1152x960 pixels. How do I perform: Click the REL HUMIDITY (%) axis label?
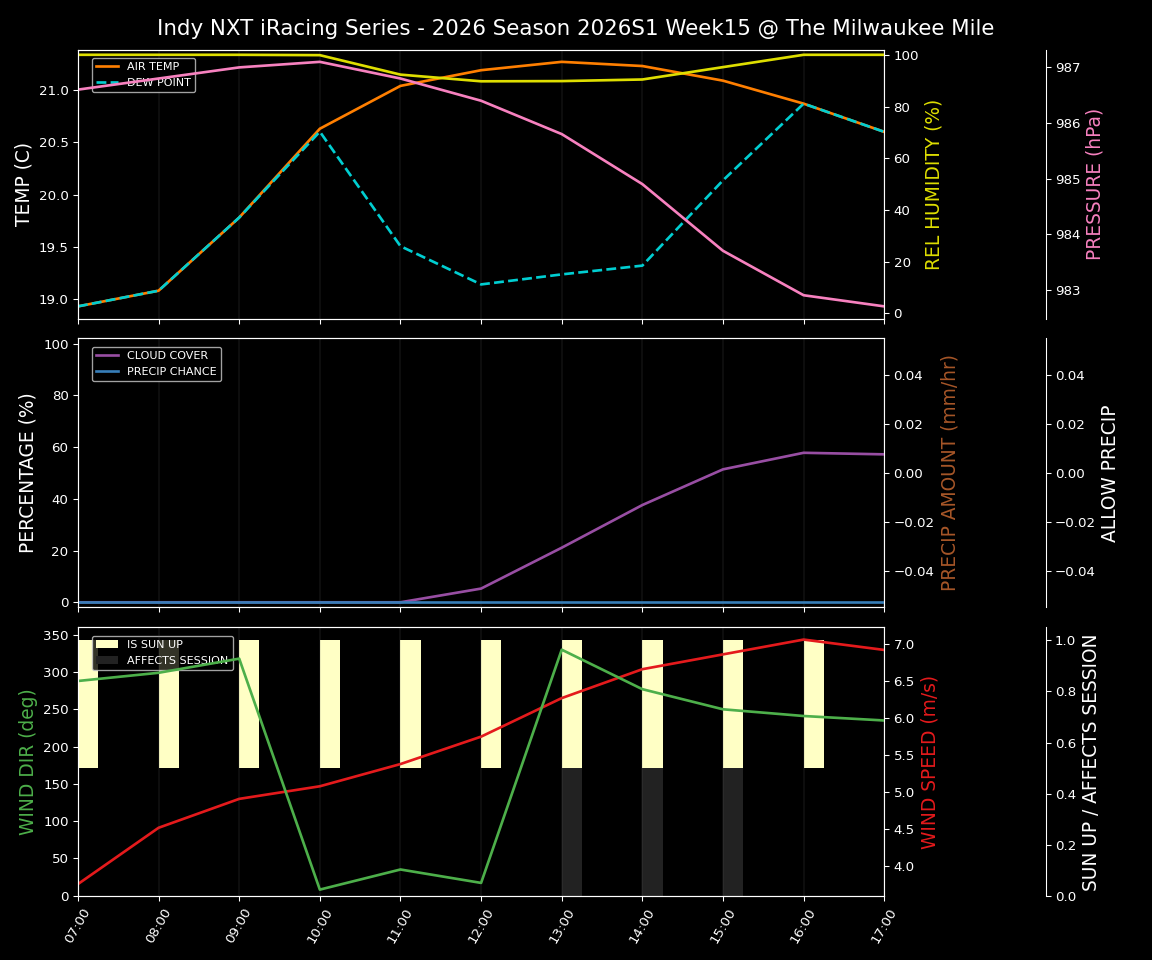coord(933,182)
